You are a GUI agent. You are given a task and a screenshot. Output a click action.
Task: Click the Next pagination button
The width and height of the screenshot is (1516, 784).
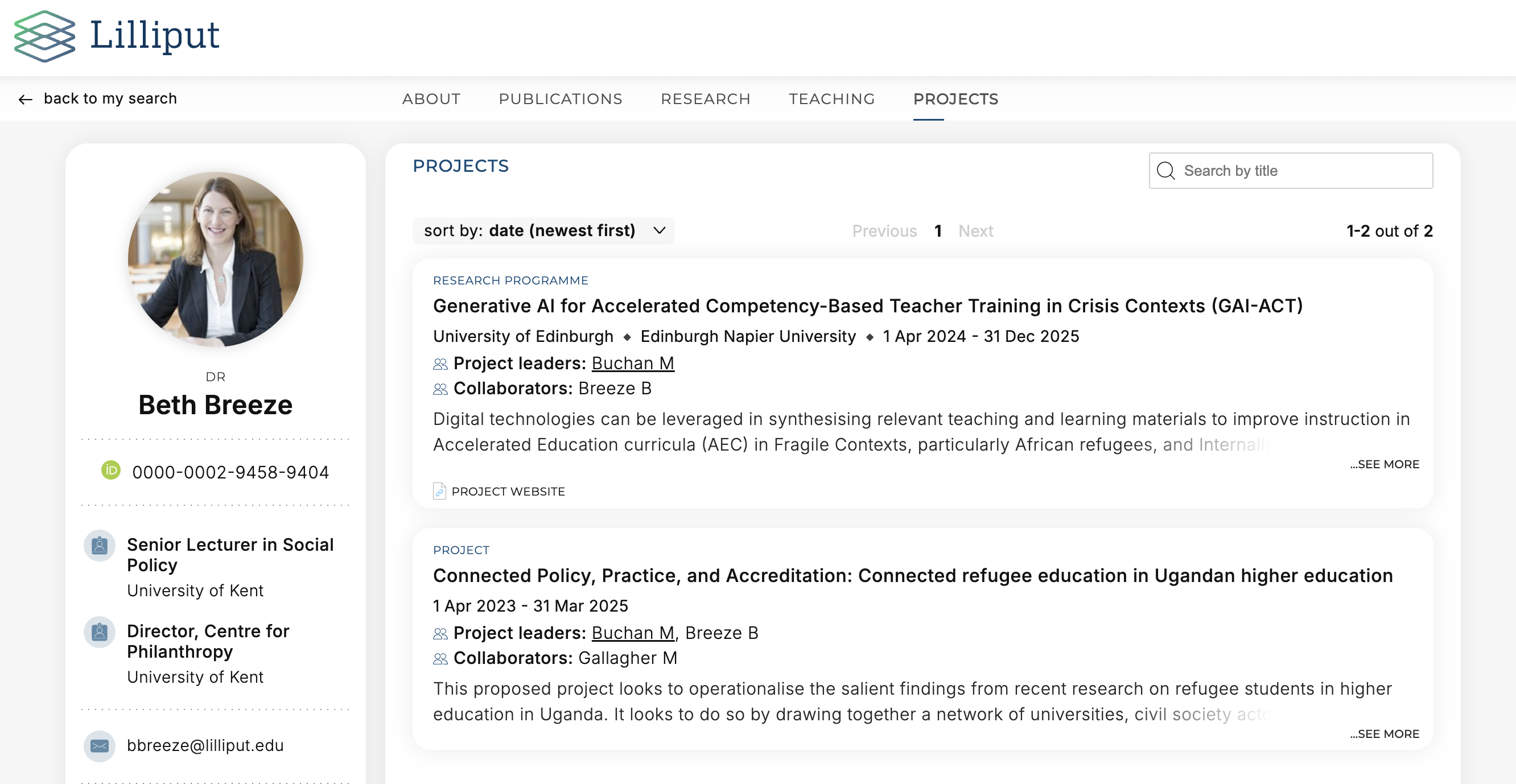click(x=975, y=231)
